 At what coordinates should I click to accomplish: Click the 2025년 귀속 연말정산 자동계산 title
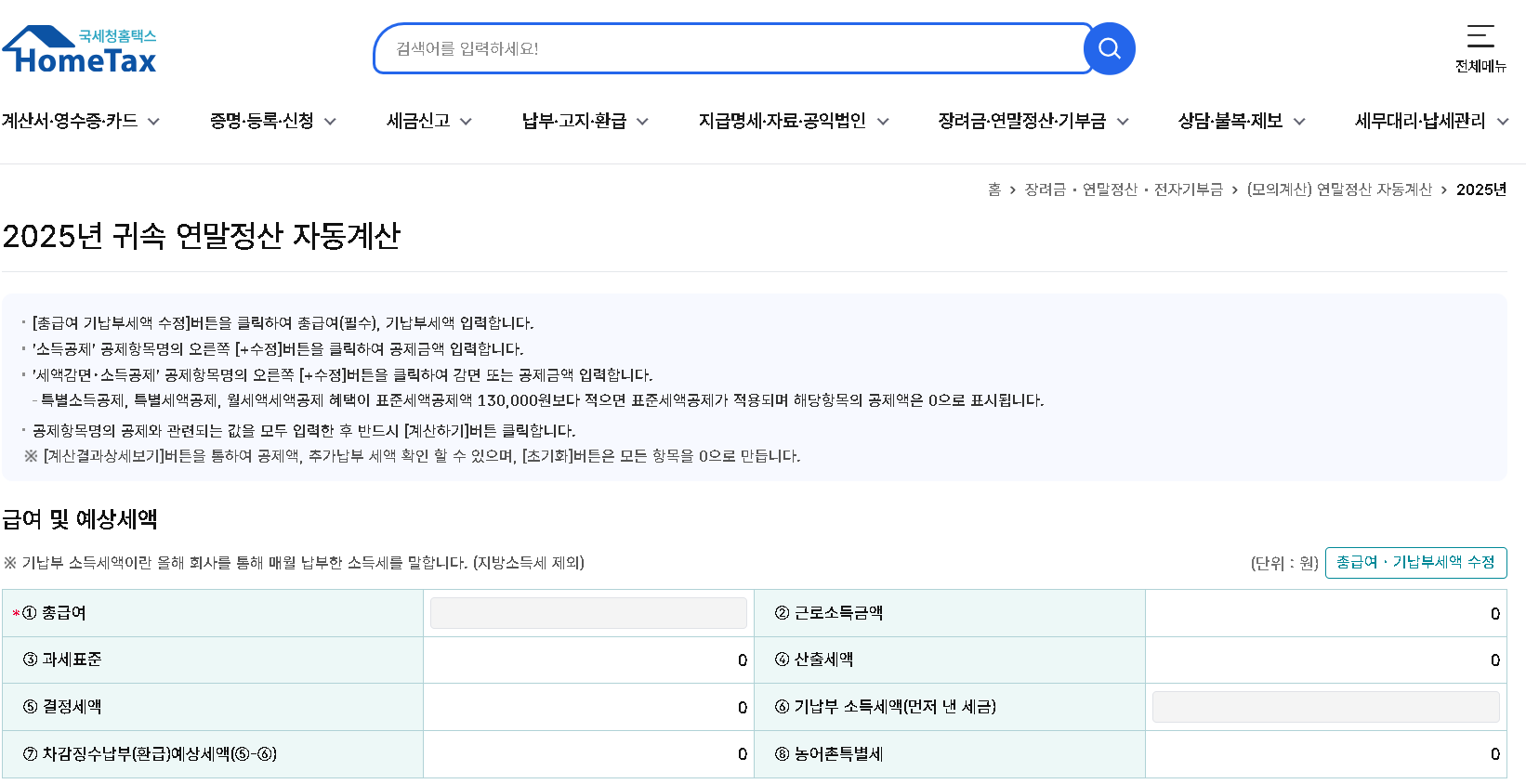pyautogui.click(x=202, y=236)
